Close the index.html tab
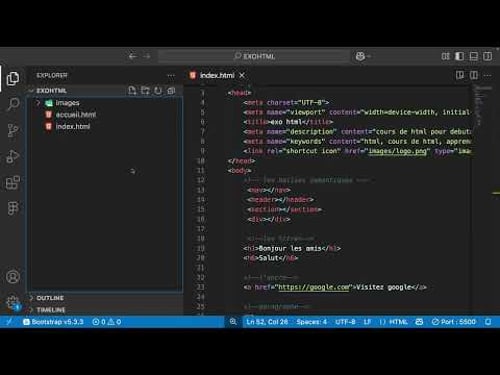The width and height of the screenshot is (500, 375). (242, 75)
